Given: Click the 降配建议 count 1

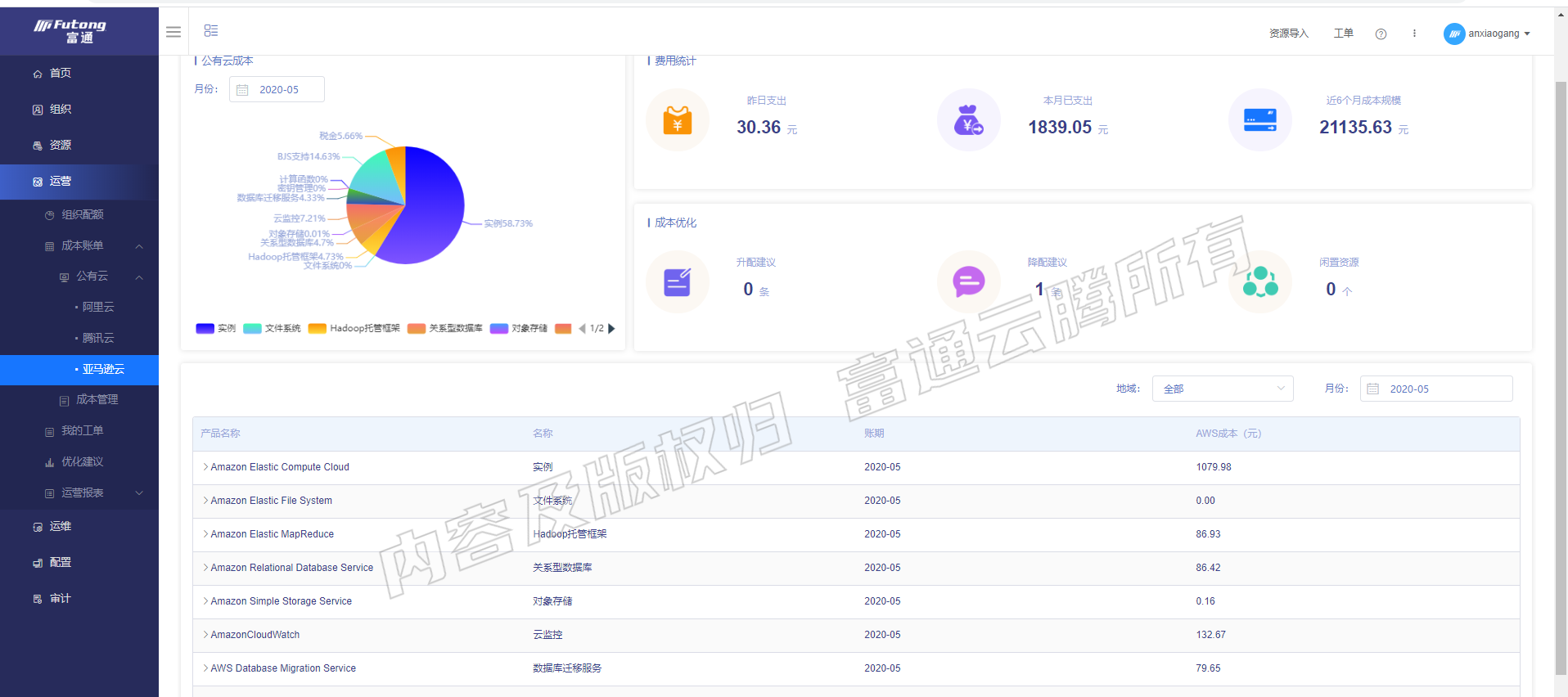Looking at the screenshot, I should (x=1039, y=289).
